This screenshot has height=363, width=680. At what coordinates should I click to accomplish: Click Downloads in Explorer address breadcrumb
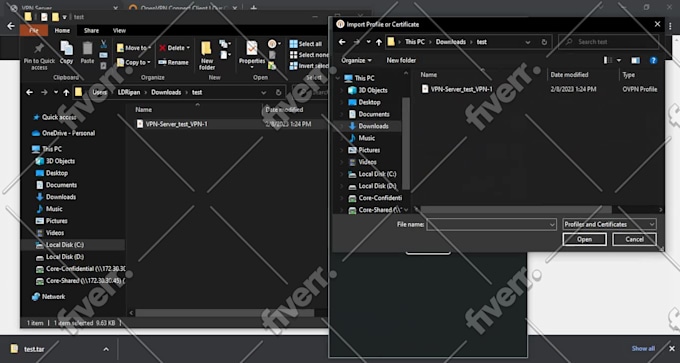(166, 92)
